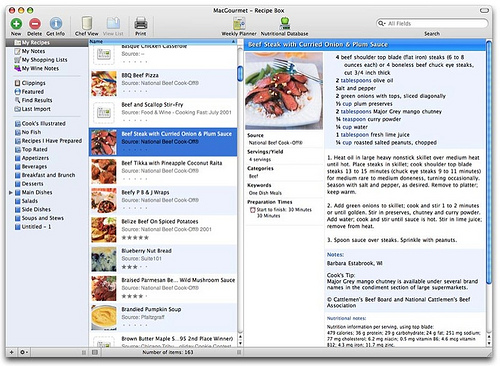Click Braised Parmesan Beef star rating
Image resolution: width=500 pixels, height=366 pixels.
[x=135, y=296]
